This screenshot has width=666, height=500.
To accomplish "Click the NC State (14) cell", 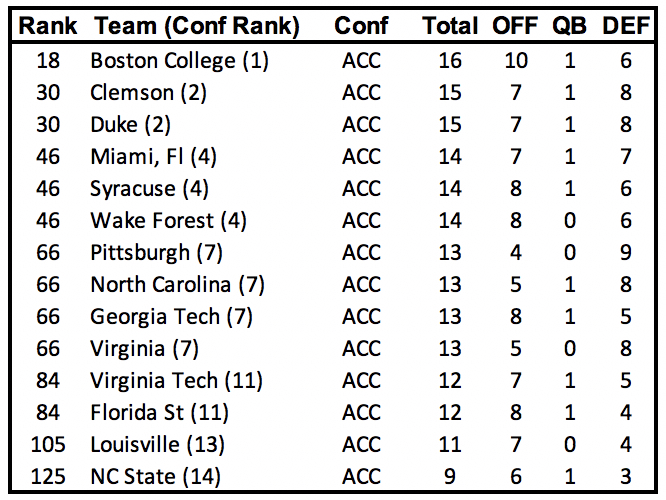I will coord(156,476).
